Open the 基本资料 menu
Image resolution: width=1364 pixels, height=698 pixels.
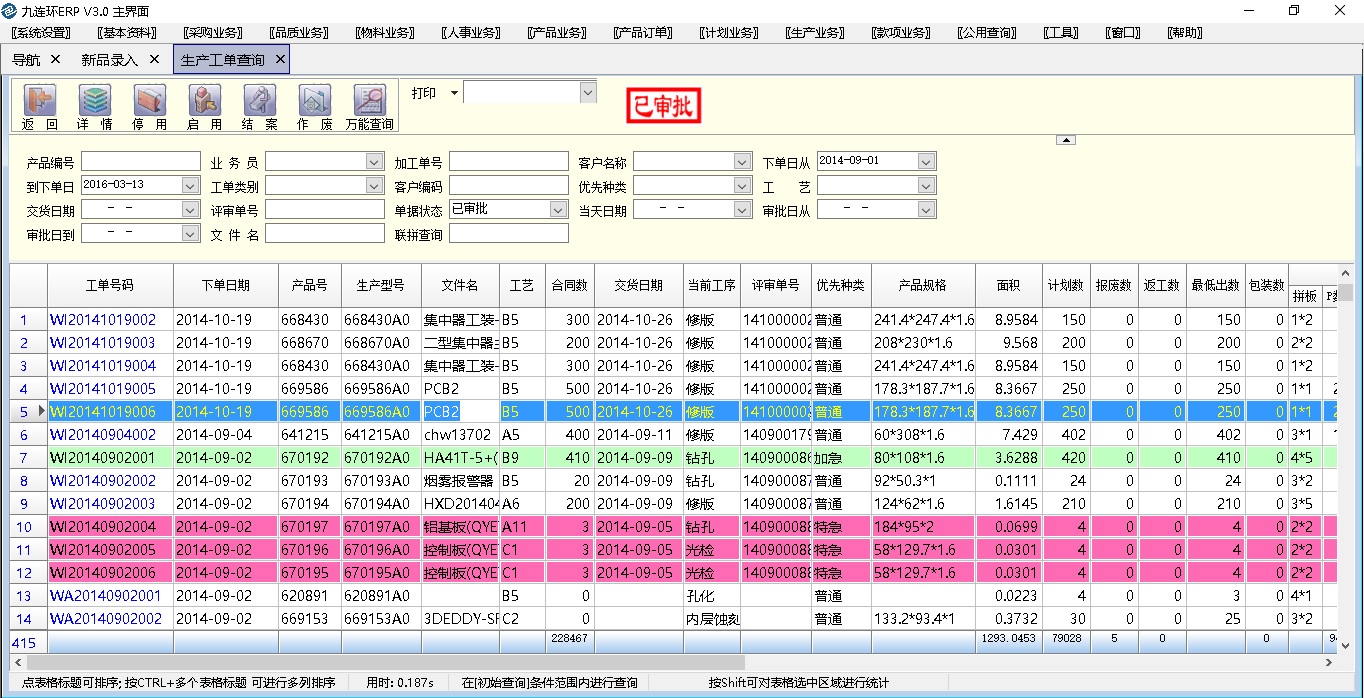point(127,33)
